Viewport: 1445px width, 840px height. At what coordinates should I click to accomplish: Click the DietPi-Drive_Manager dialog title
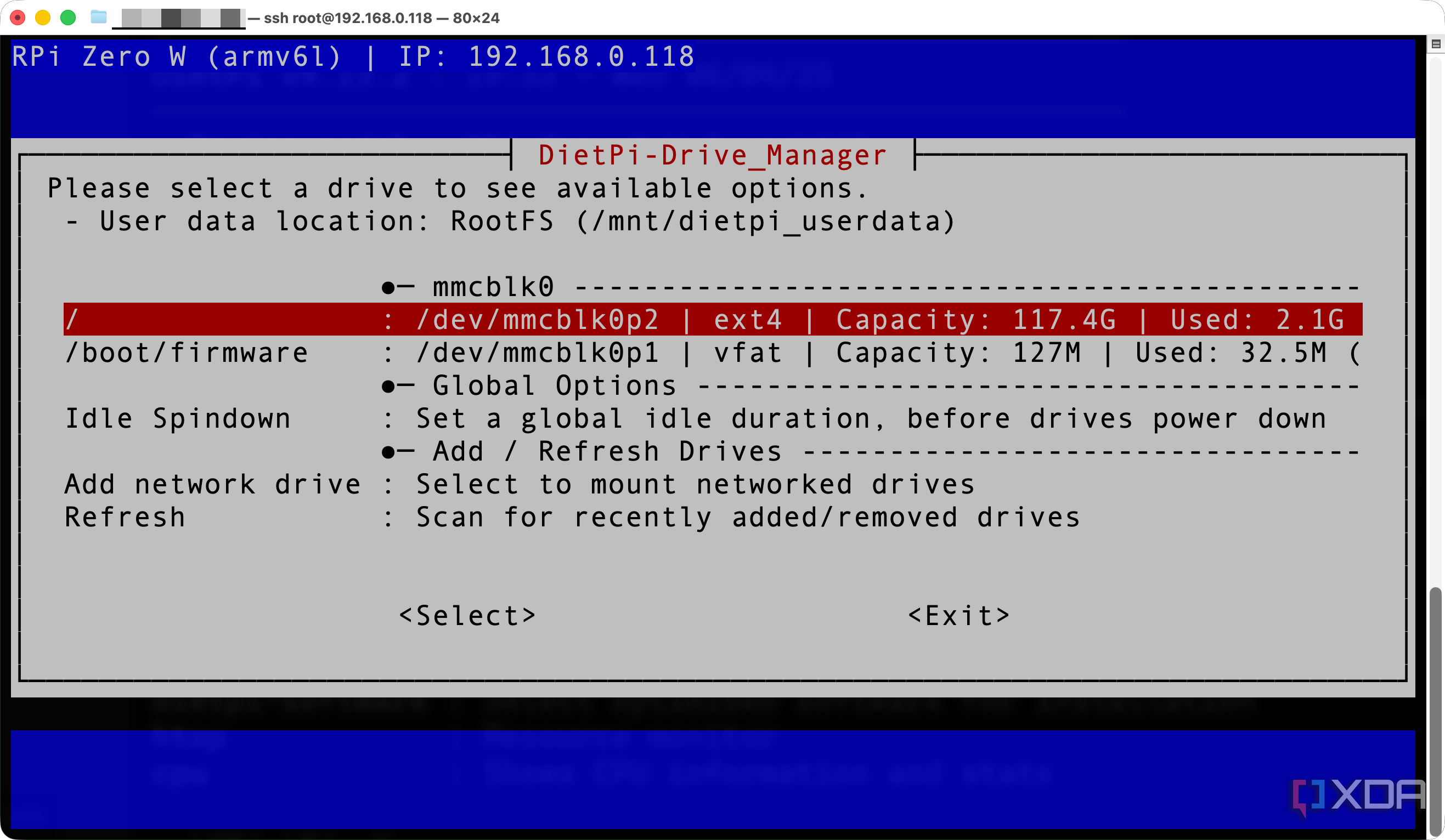[713, 155]
